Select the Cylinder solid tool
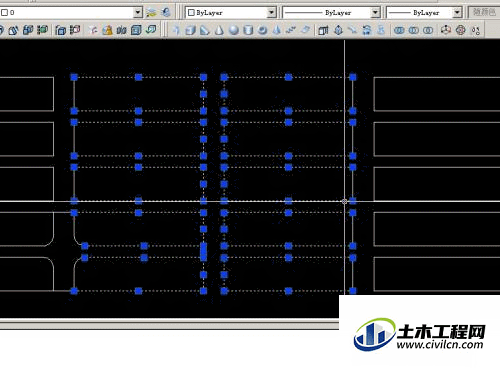Image resolution: width=500 pixels, height=375 pixels. 248,30
